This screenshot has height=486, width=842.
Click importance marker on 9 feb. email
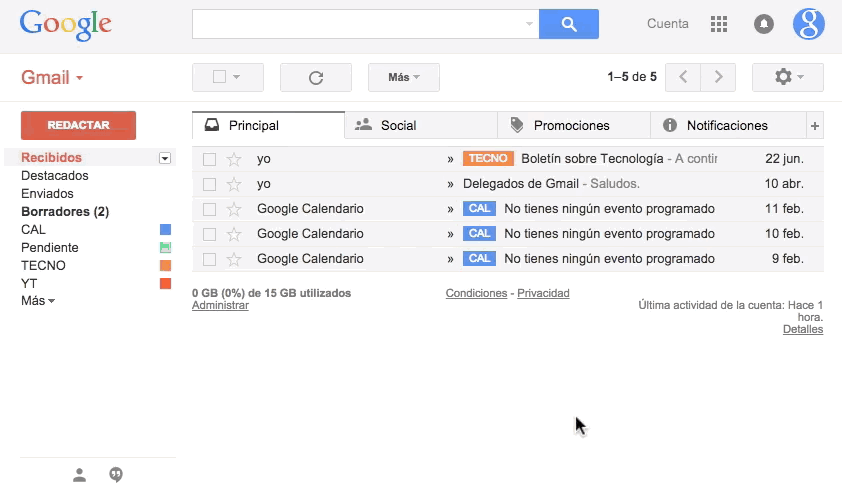(450, 259)
